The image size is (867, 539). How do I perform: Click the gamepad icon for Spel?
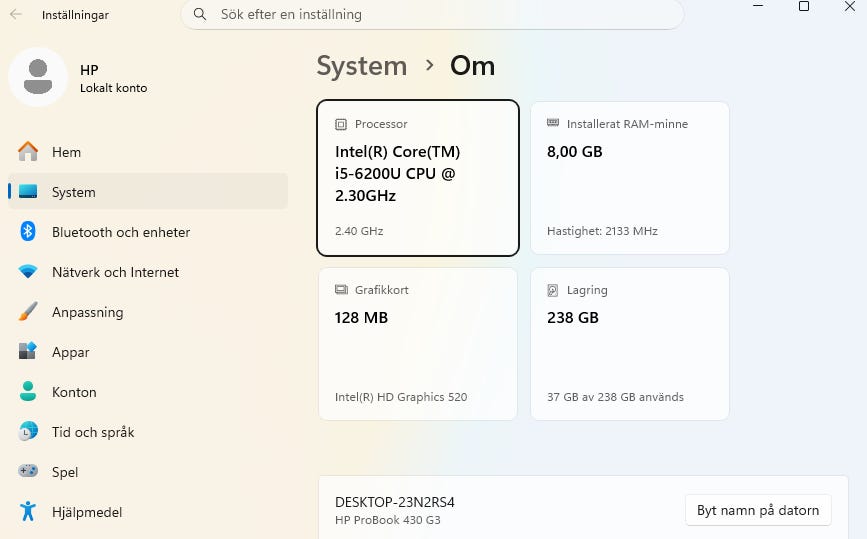point(28,471)
